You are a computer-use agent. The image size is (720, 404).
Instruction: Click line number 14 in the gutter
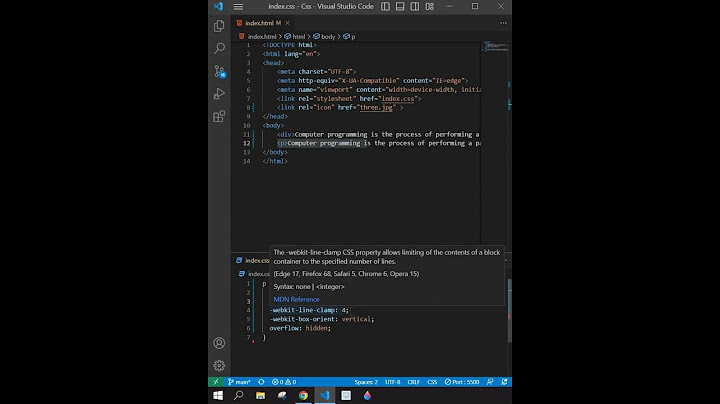(x=247, y=161)
